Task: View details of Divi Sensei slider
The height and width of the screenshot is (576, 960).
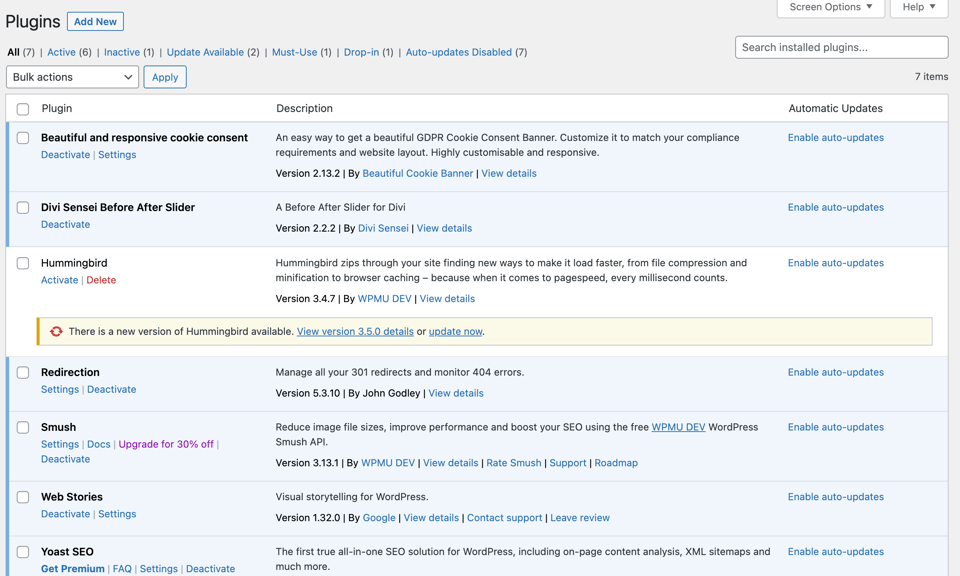Action: [444, 228]
